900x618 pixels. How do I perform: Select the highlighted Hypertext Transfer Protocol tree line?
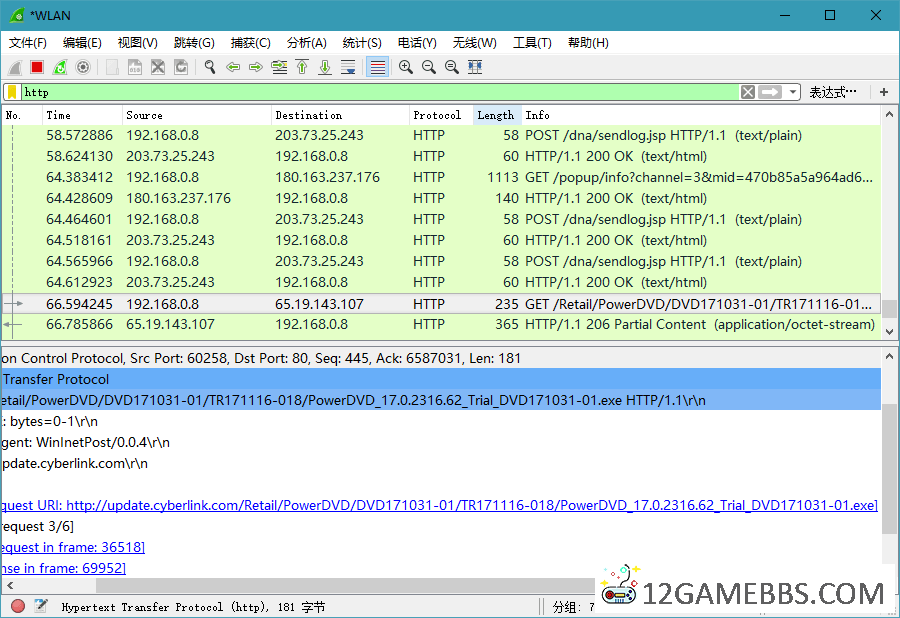coord(441,379)
